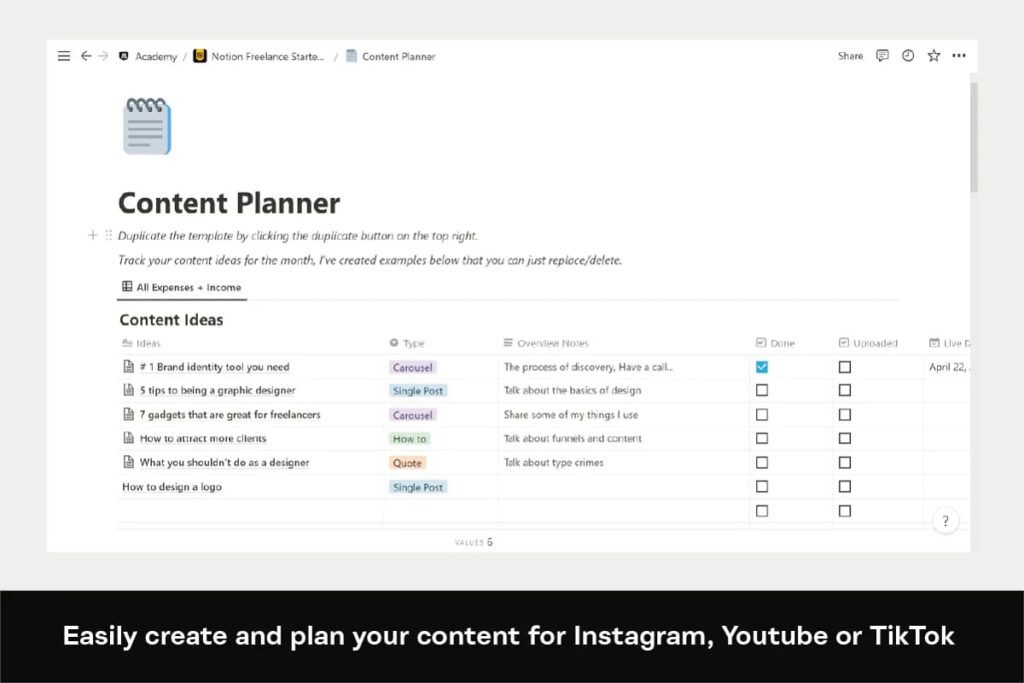This screenshot has width=1024, height=683.
Task: Switch to the 'All Expenses + Income' view tab
Action: pyautogui.click(x=181, y=287)
